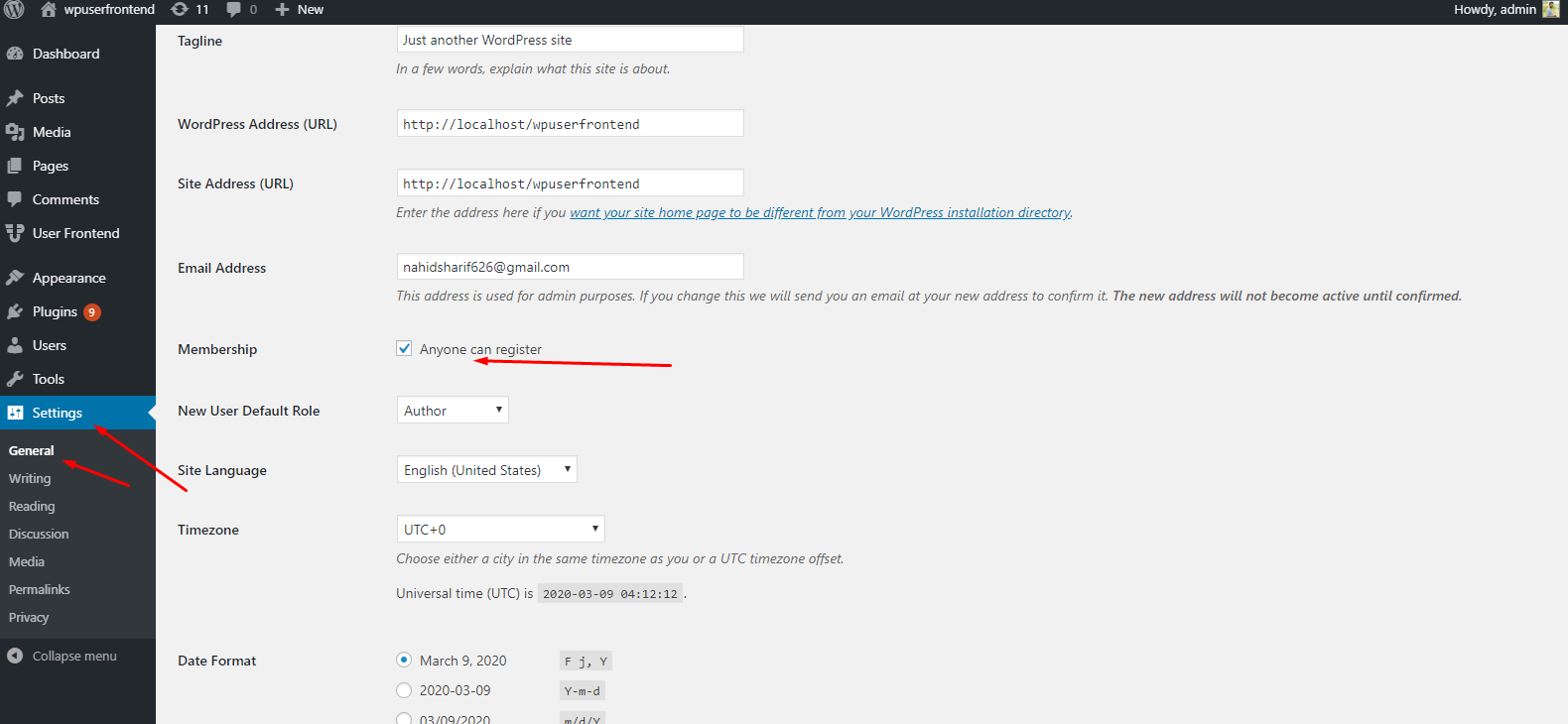Click the wpuserfrontend site name link
The width and height of the screenshot is (1568, 724).
click(x=109, y=10)
